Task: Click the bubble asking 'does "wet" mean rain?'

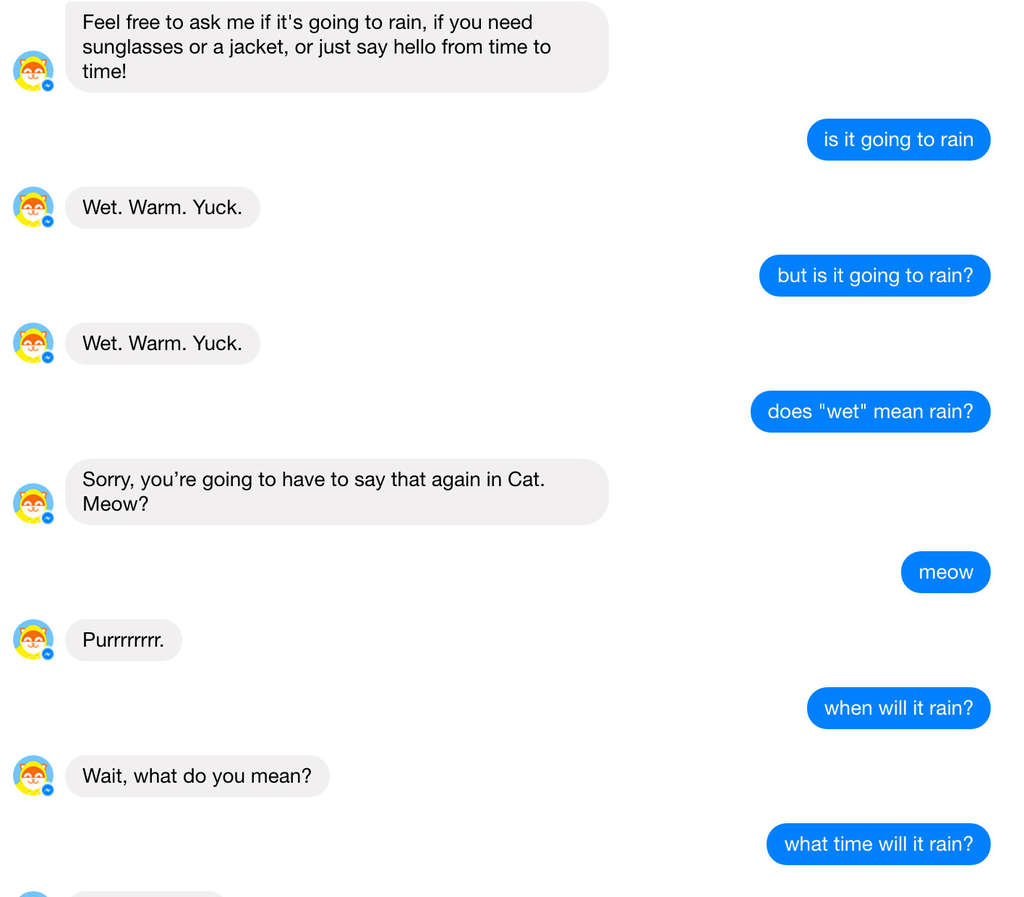Action: click(869, 411)
